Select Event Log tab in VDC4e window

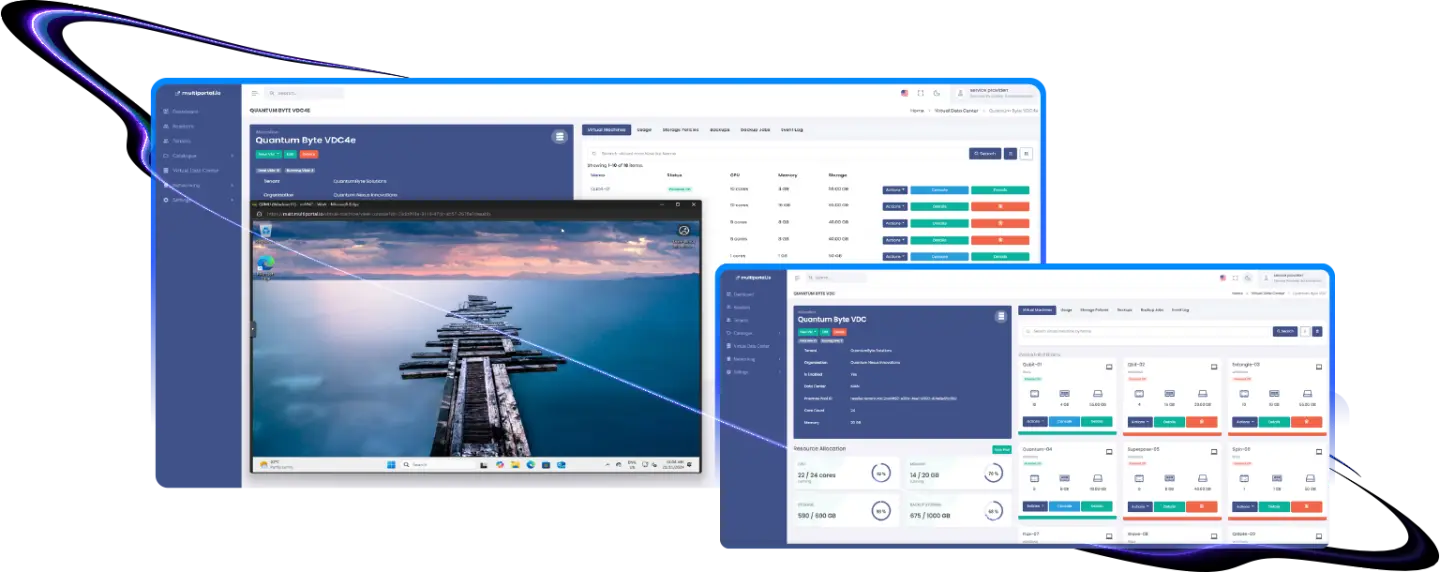pos(792,130)
